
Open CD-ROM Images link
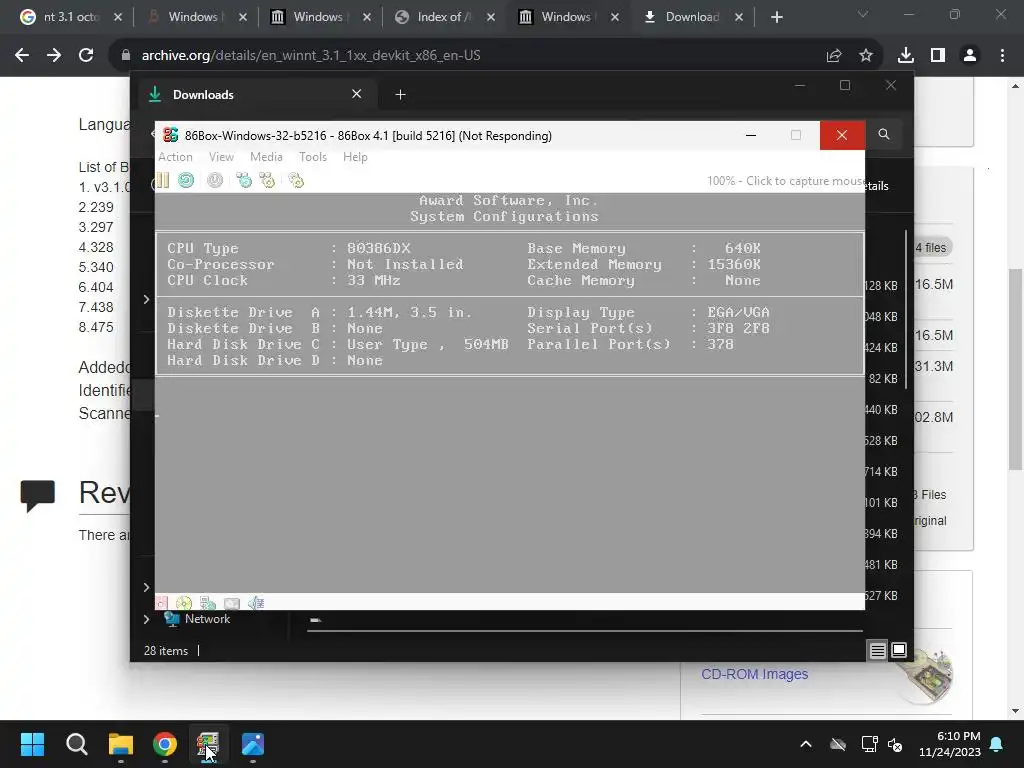(754, 674)
